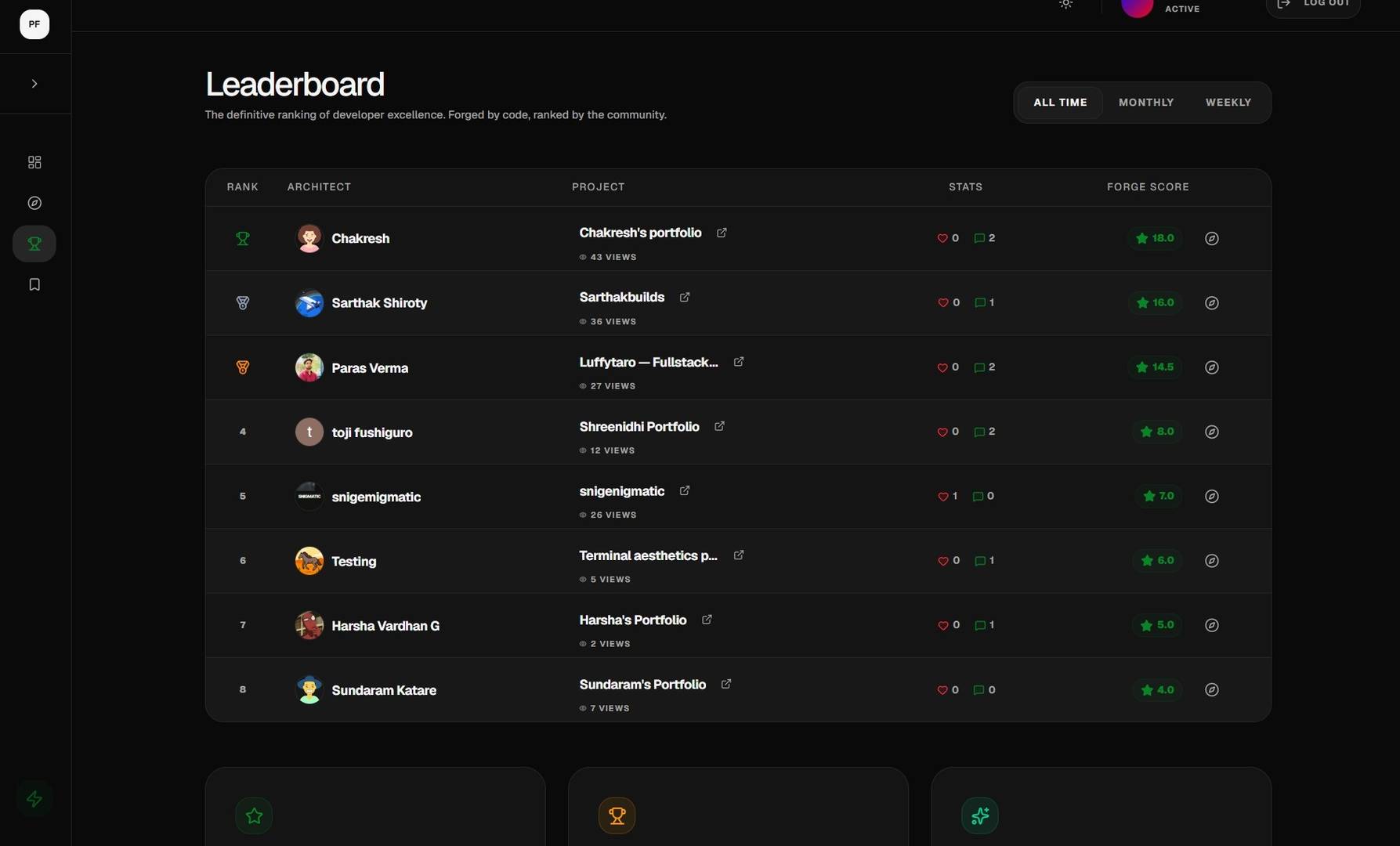Open external link for Chakresh's portfolio
1400x846 pixels.
click(722, 233)
